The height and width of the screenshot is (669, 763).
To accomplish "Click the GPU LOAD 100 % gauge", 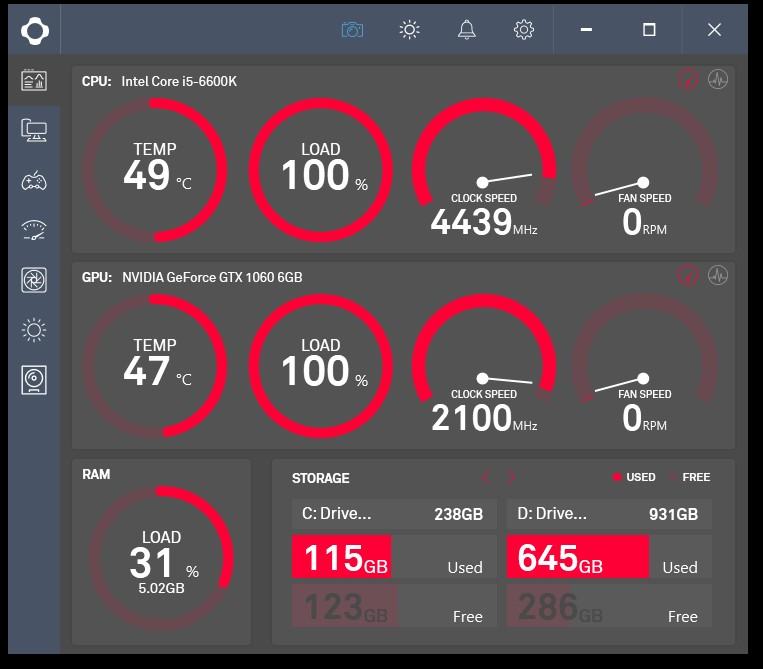I will pos(321,366).
